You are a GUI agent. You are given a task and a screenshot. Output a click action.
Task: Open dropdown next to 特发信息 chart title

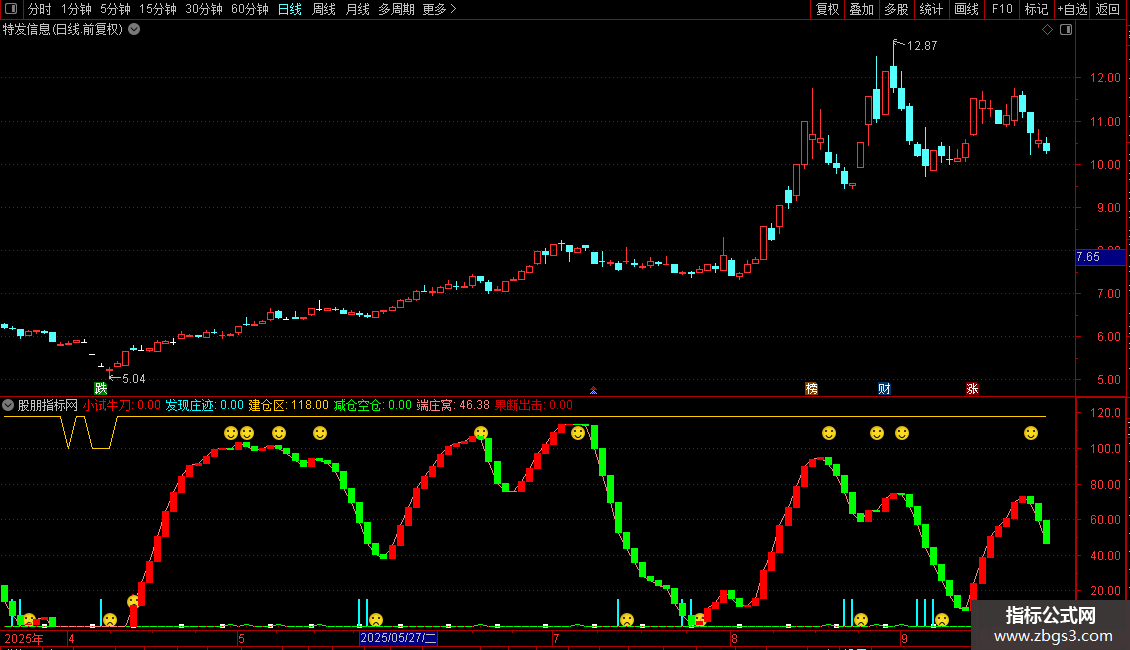coord(134,30)
